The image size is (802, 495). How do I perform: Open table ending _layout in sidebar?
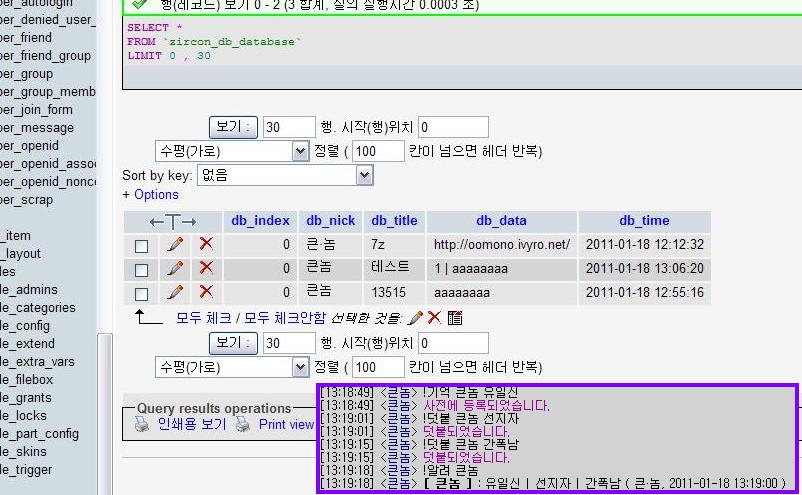pos(20,254)
